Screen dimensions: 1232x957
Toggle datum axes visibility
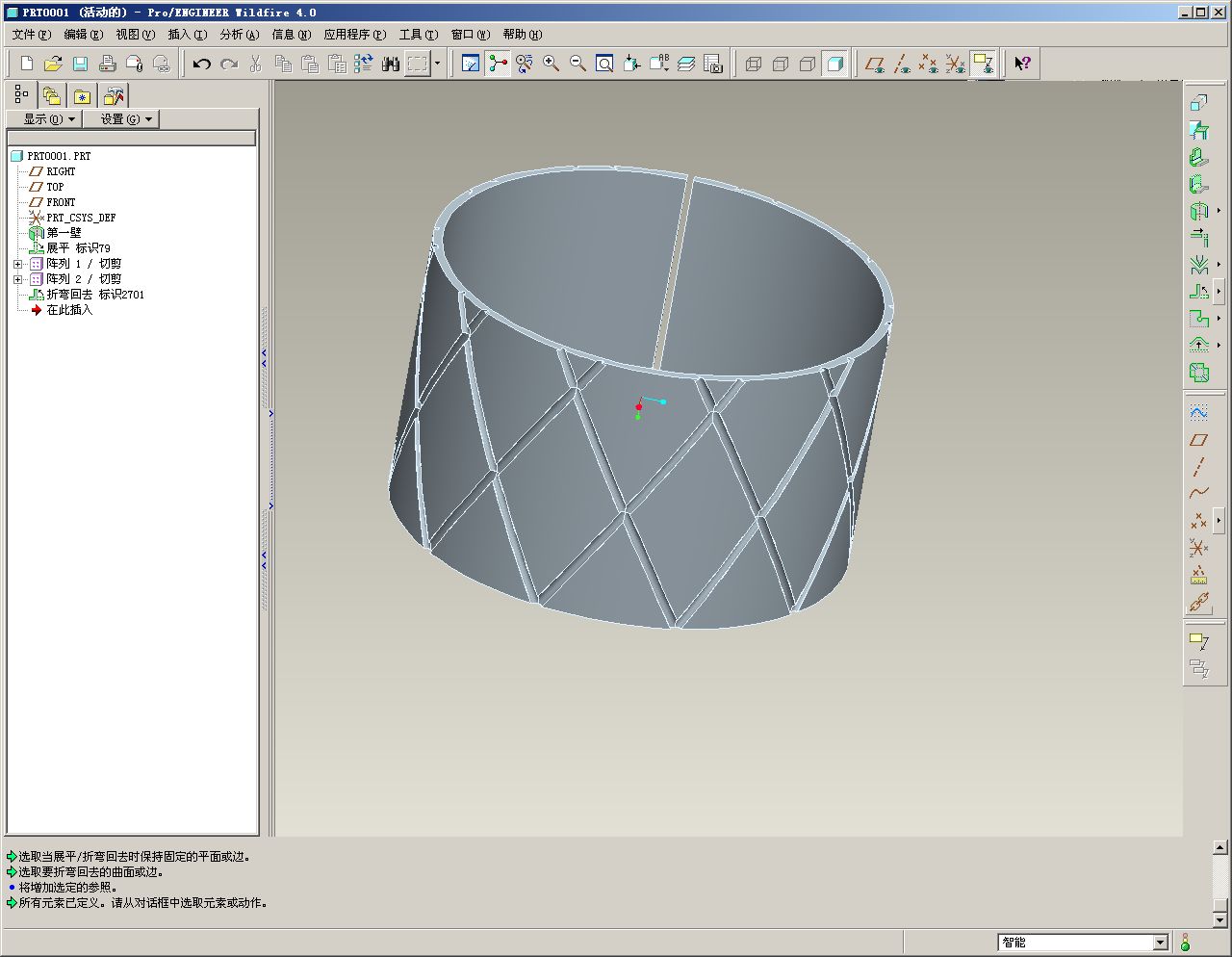pos(902,64)
